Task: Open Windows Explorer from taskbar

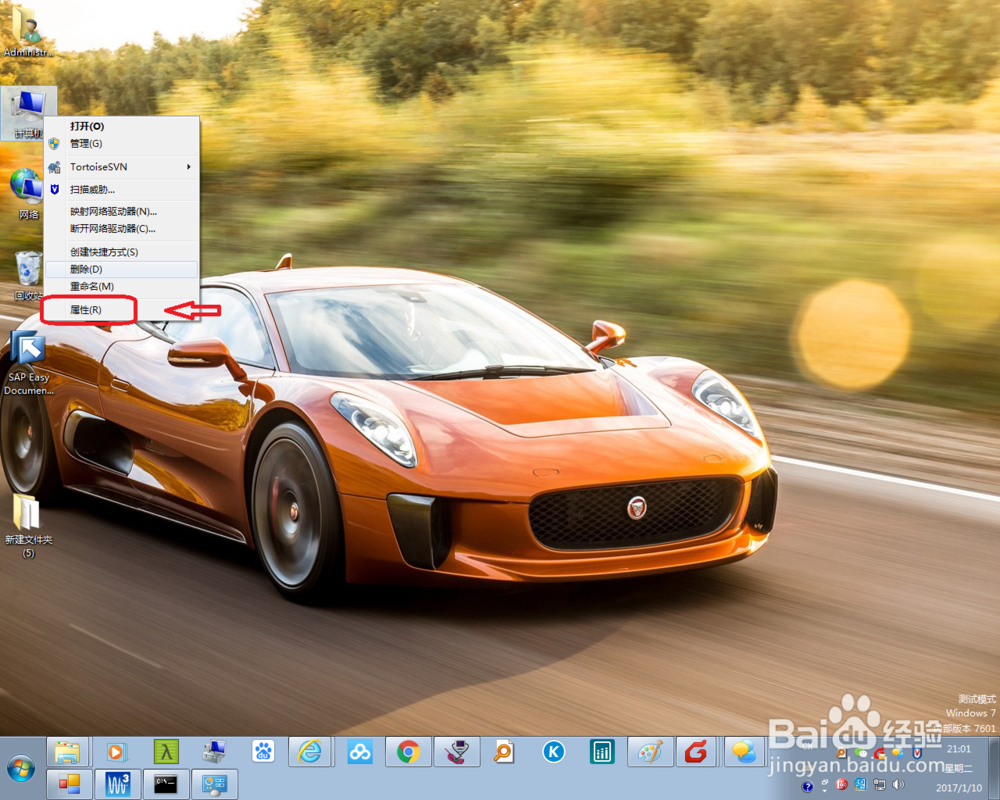Action: (68, 752)
